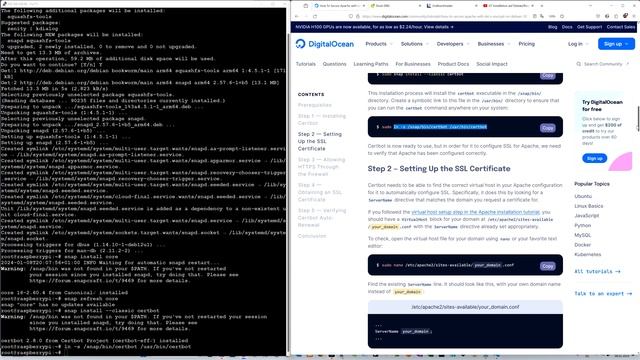The height and width of the screenshot is (360, 640).
Task: Jump to Prerequisites in Contents
Action: (315, 105)
